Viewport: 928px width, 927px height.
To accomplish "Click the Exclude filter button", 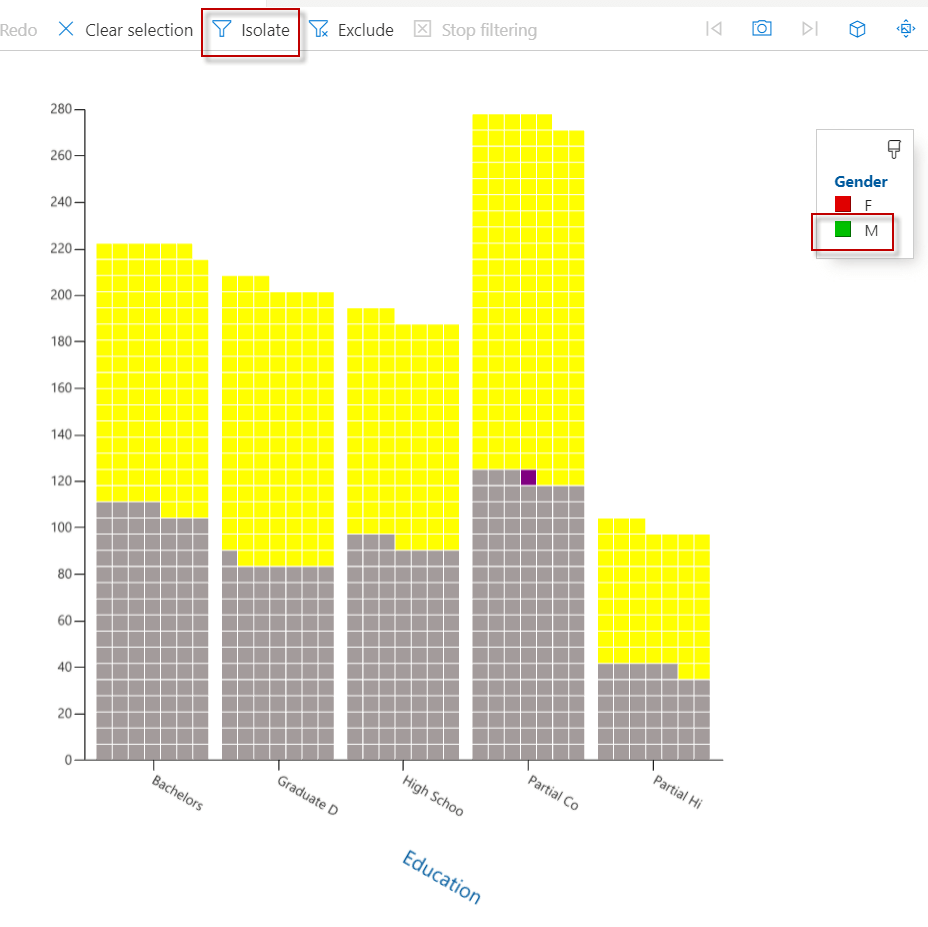I will pyautogui.click(x=352, y=30).
